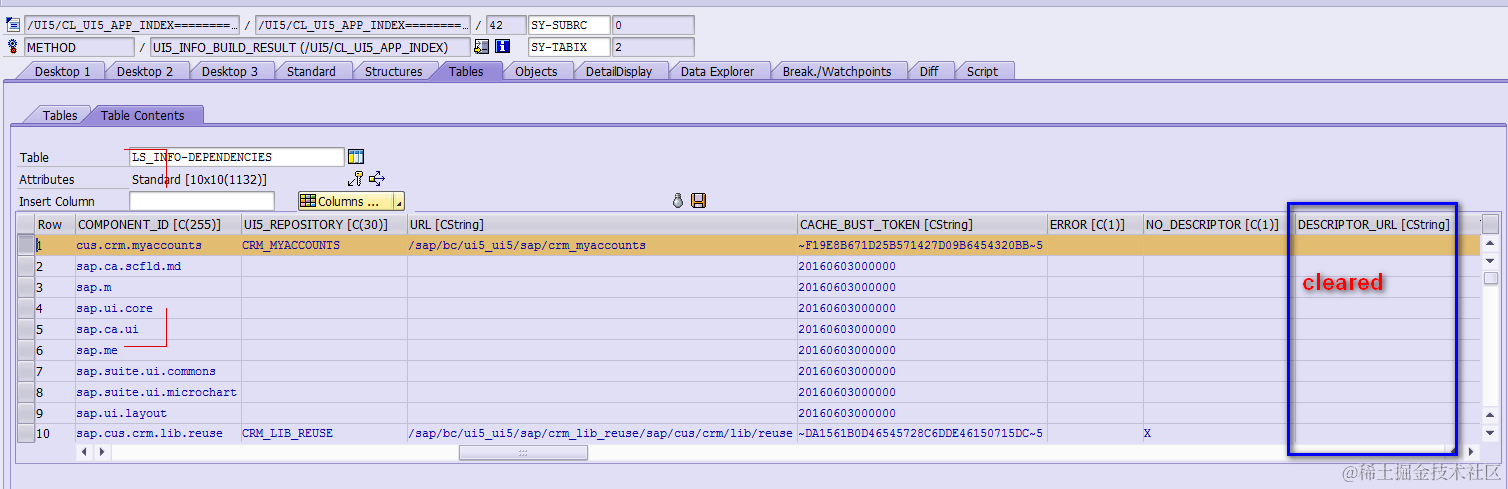Select row 7 via its row selector
The width and height of the screenshot is (1508, 489).
[26, 371]
